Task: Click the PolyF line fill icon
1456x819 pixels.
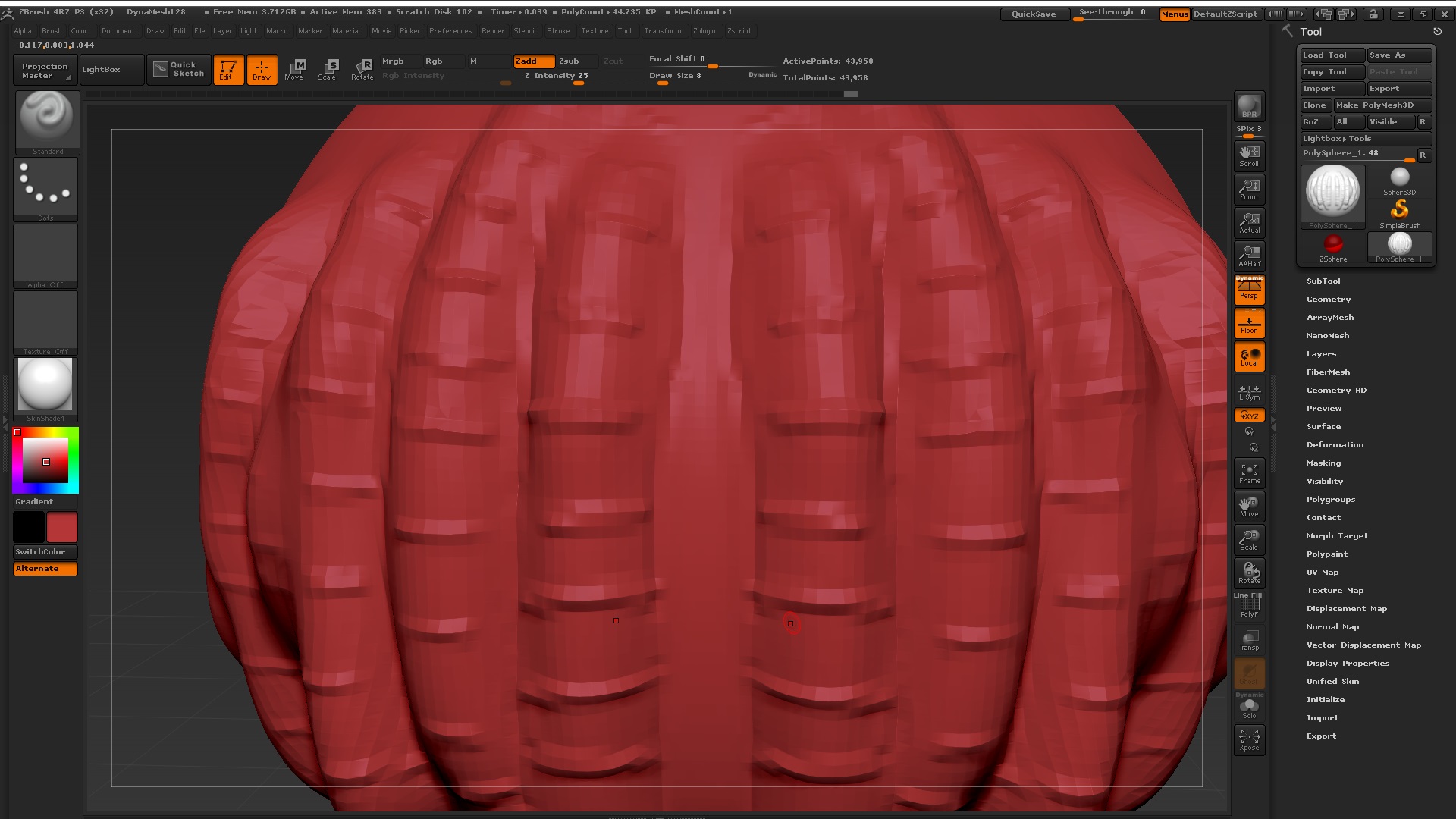Action: click(1249, 607)
